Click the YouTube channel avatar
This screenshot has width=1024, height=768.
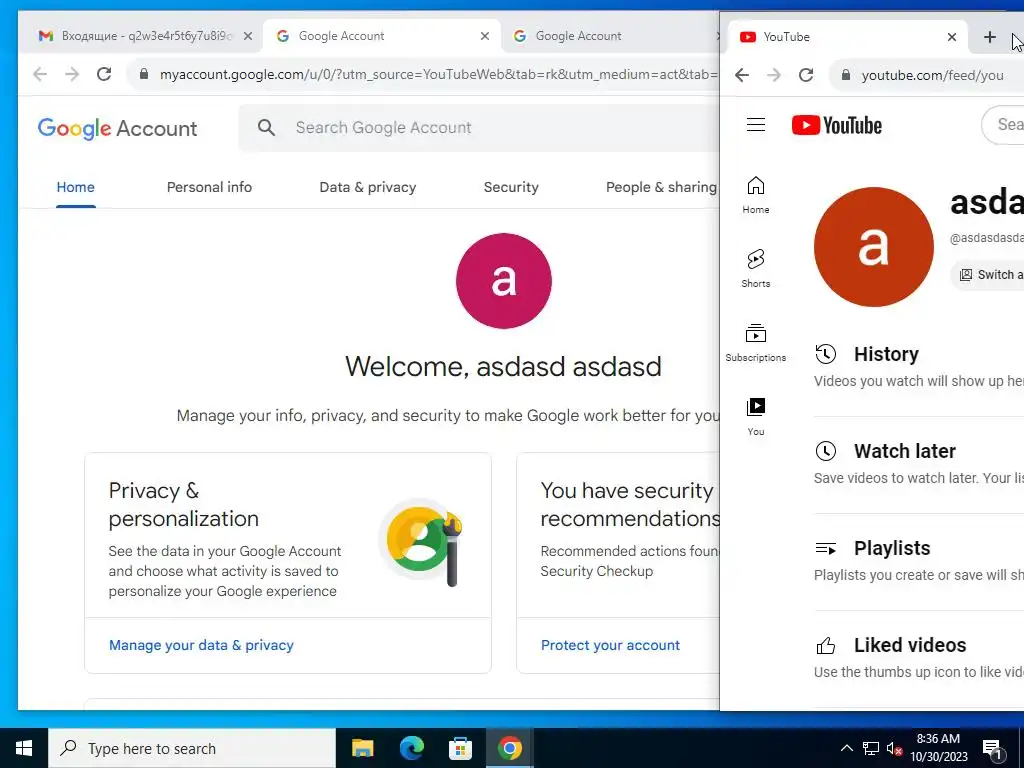click(x=874, y=247)
